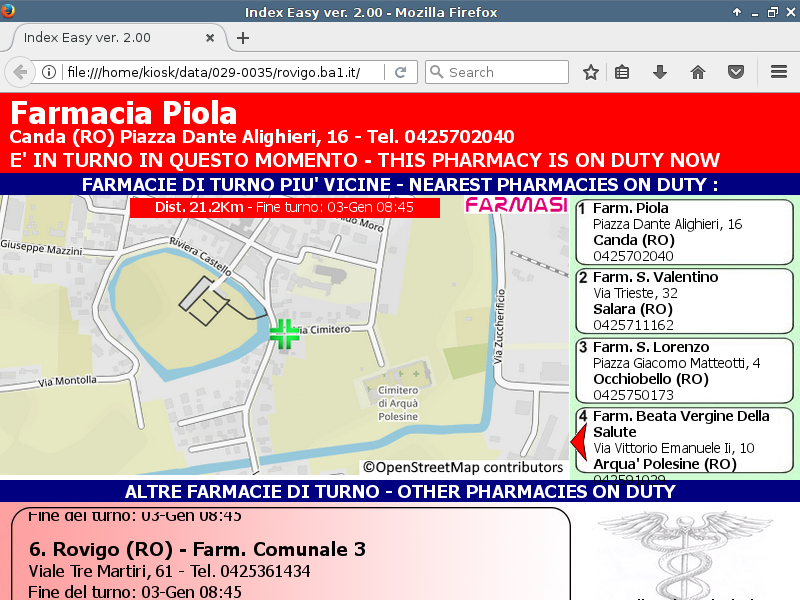Go to the Firefox home page
The height and width of the screenshot is (600, 800).
[698, 72]
